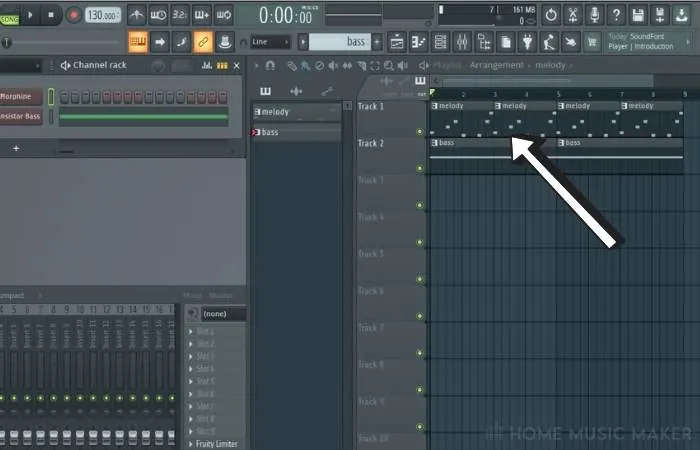This screenshot has width=700, height=450.
Task: Select the playlist Draw pencil tool
Action: pos(292,66)
